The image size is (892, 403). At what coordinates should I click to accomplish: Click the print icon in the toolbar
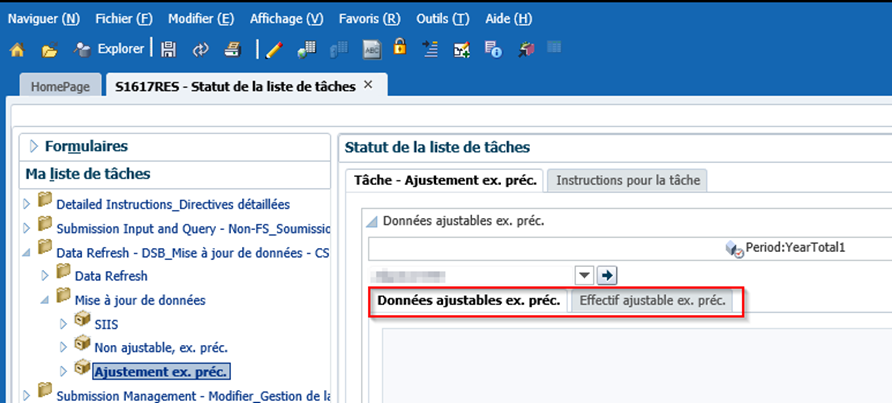[231, 49]
